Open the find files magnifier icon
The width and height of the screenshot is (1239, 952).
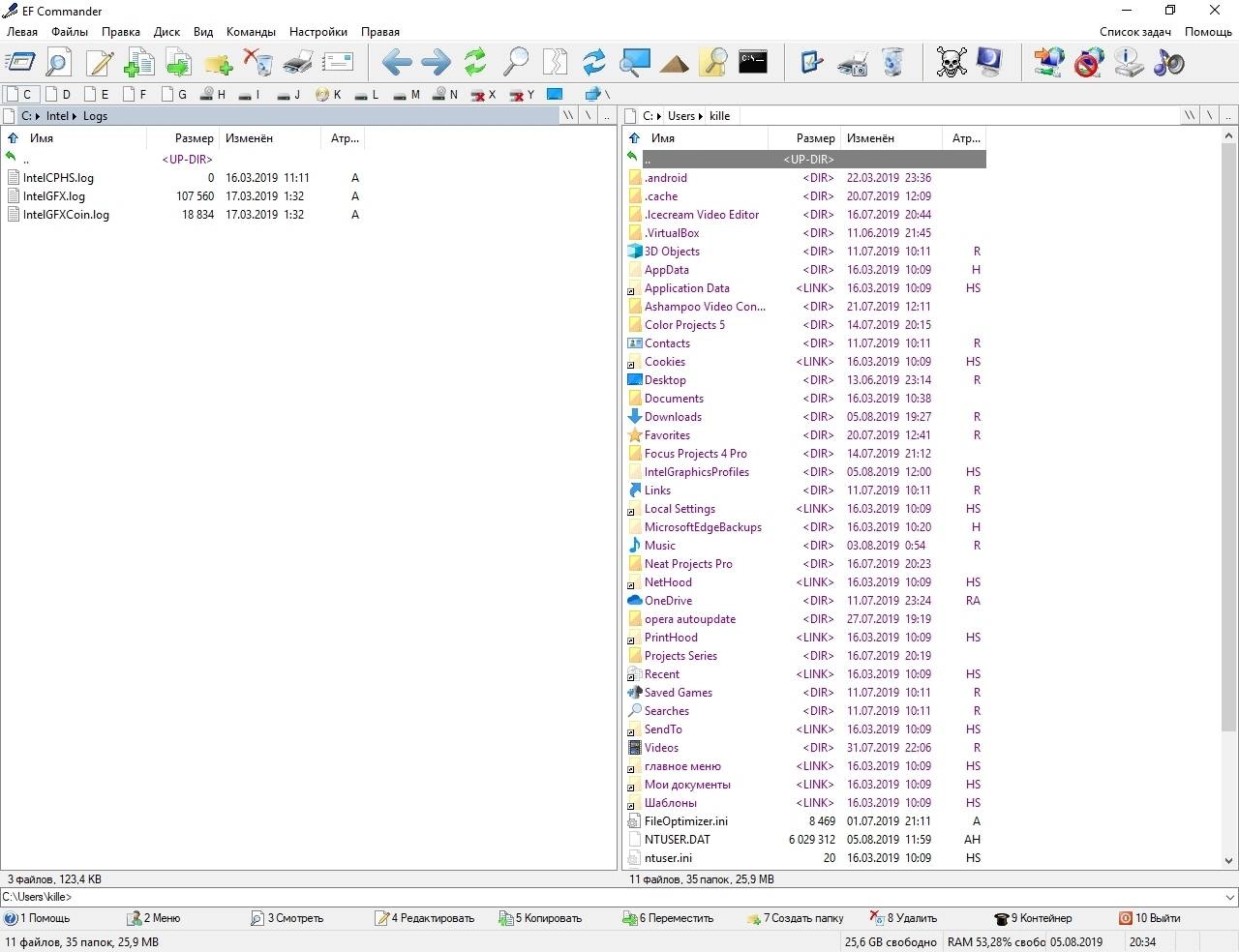coord(516,63)
